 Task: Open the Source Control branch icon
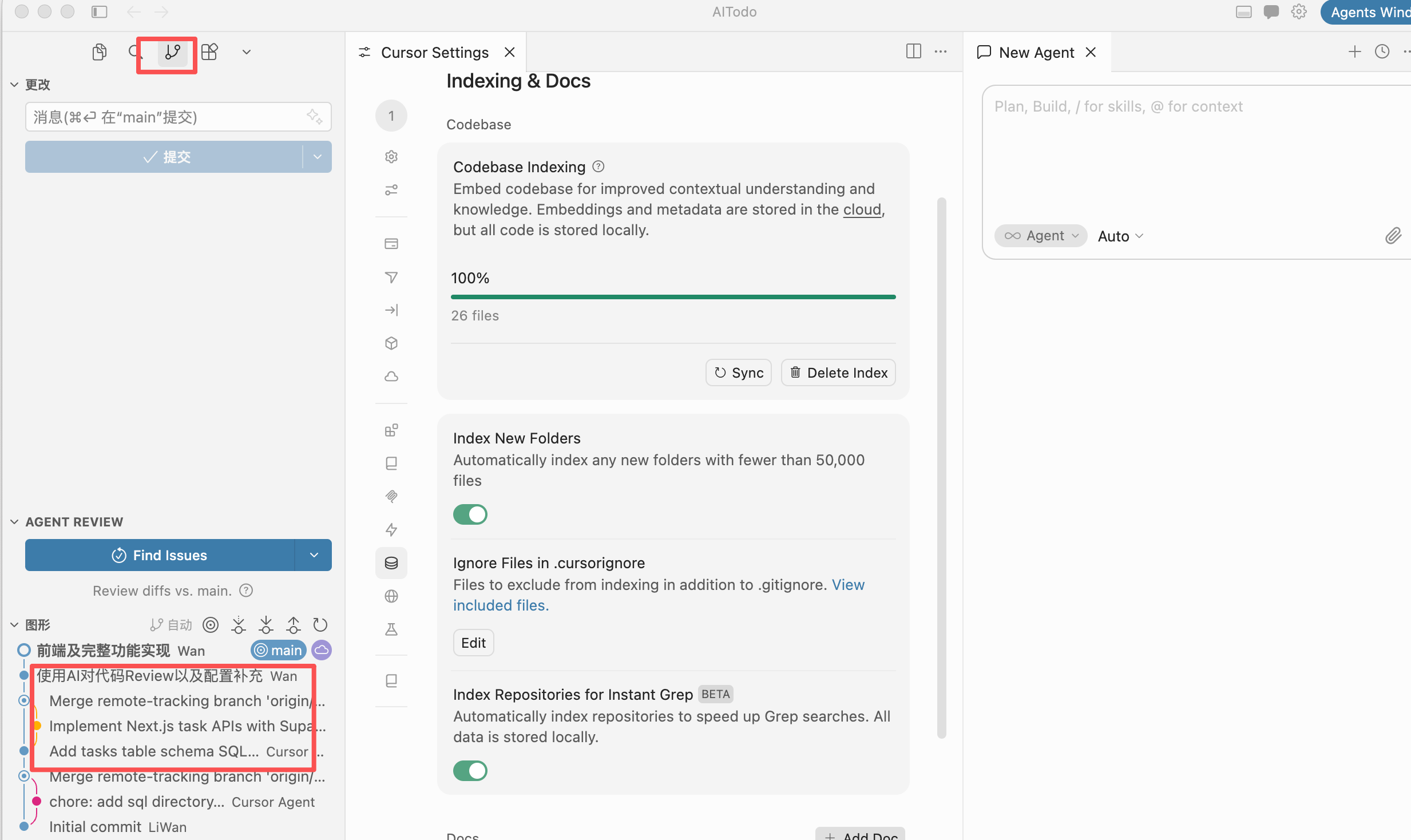(172, 52)
